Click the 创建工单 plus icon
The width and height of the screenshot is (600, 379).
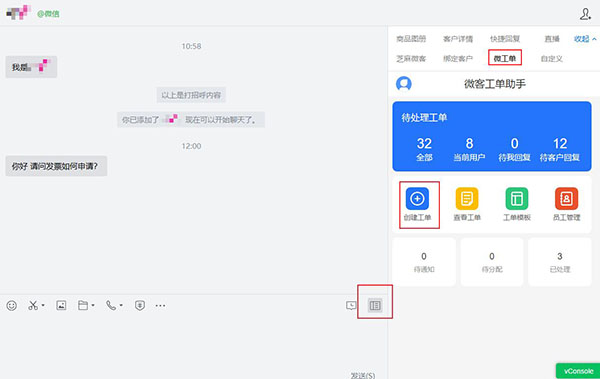417,199
